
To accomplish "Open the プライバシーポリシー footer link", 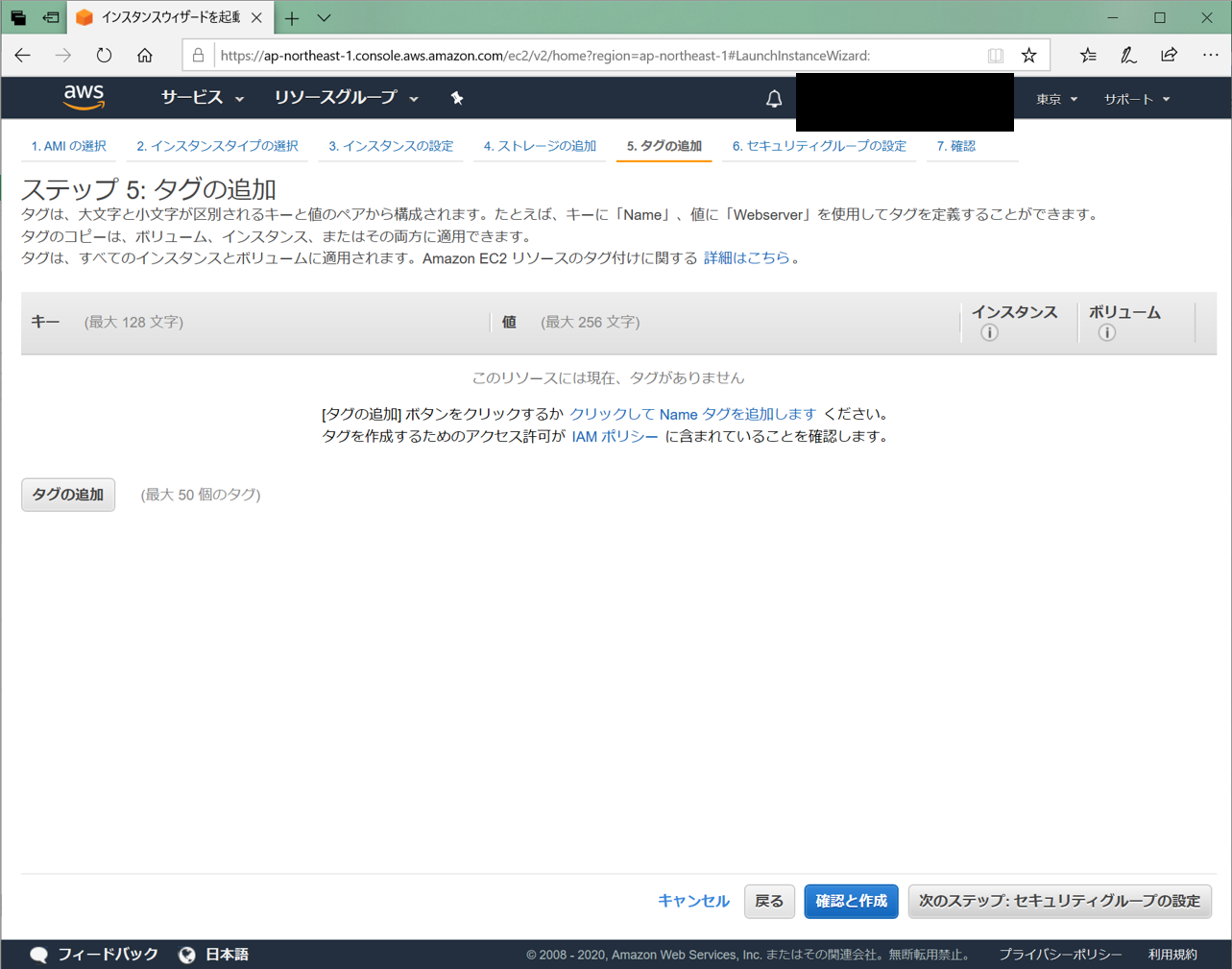I will coord(1060,955).
